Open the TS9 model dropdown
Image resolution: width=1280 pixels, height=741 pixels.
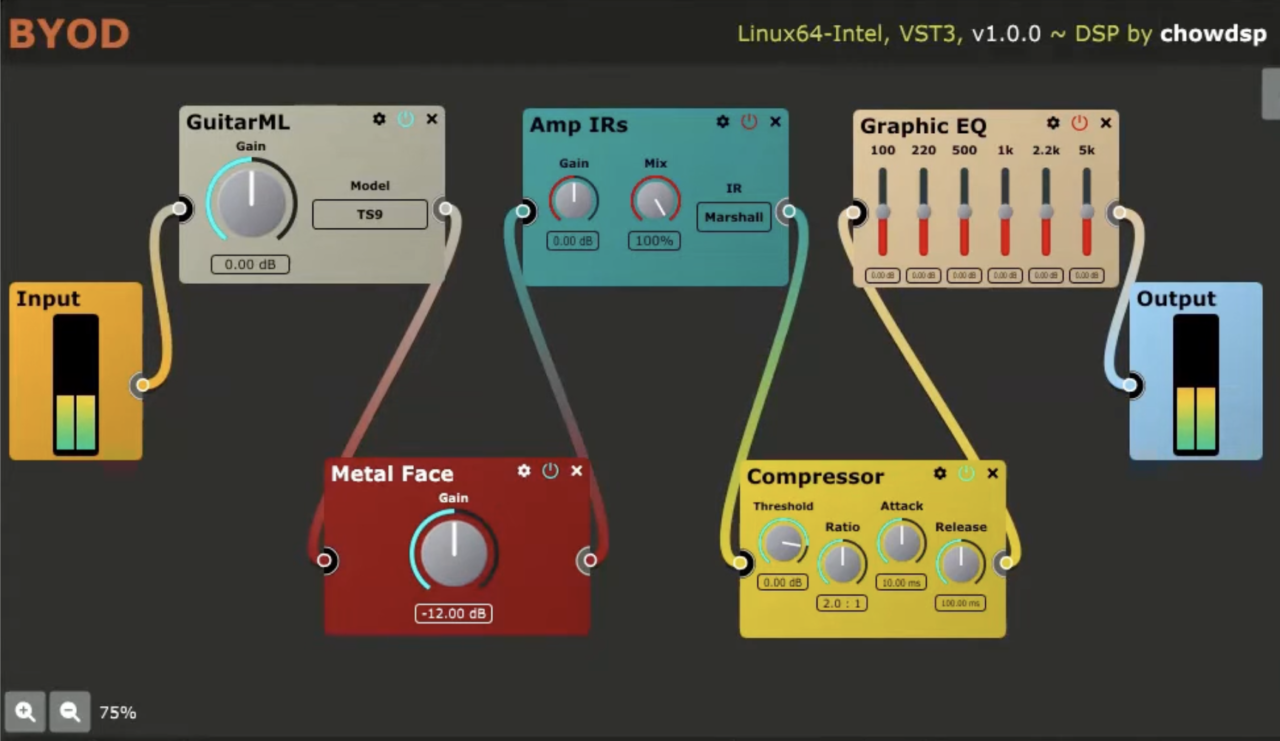(x=370, y=214)
